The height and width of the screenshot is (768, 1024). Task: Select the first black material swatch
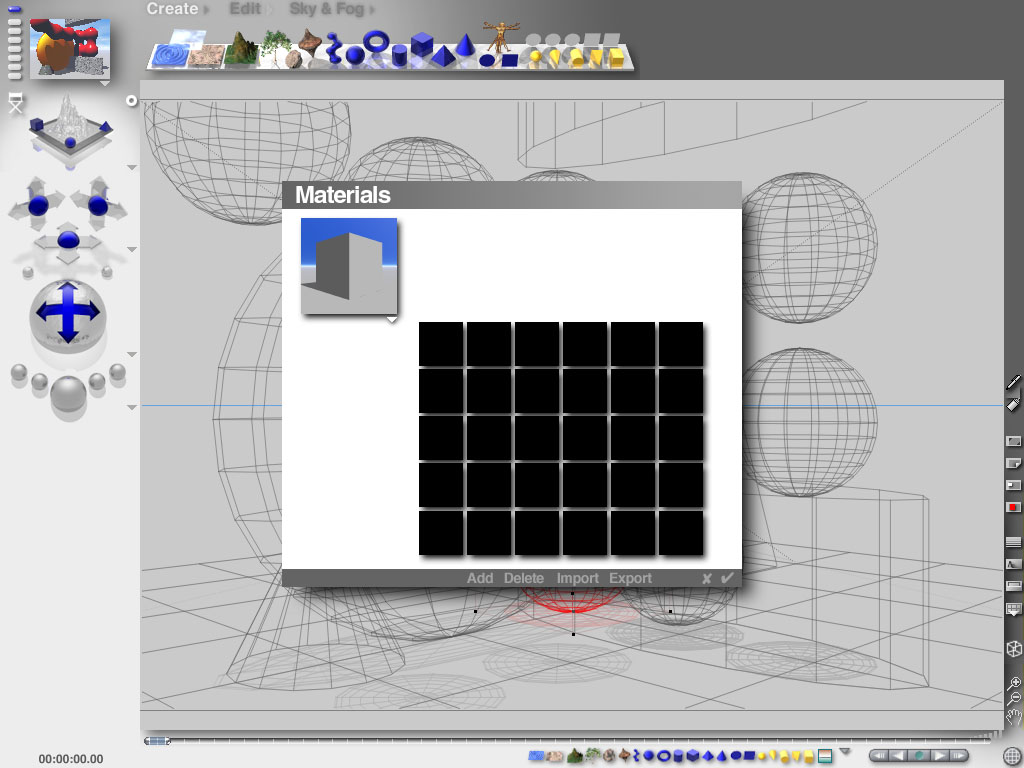(x=441, y=344)
